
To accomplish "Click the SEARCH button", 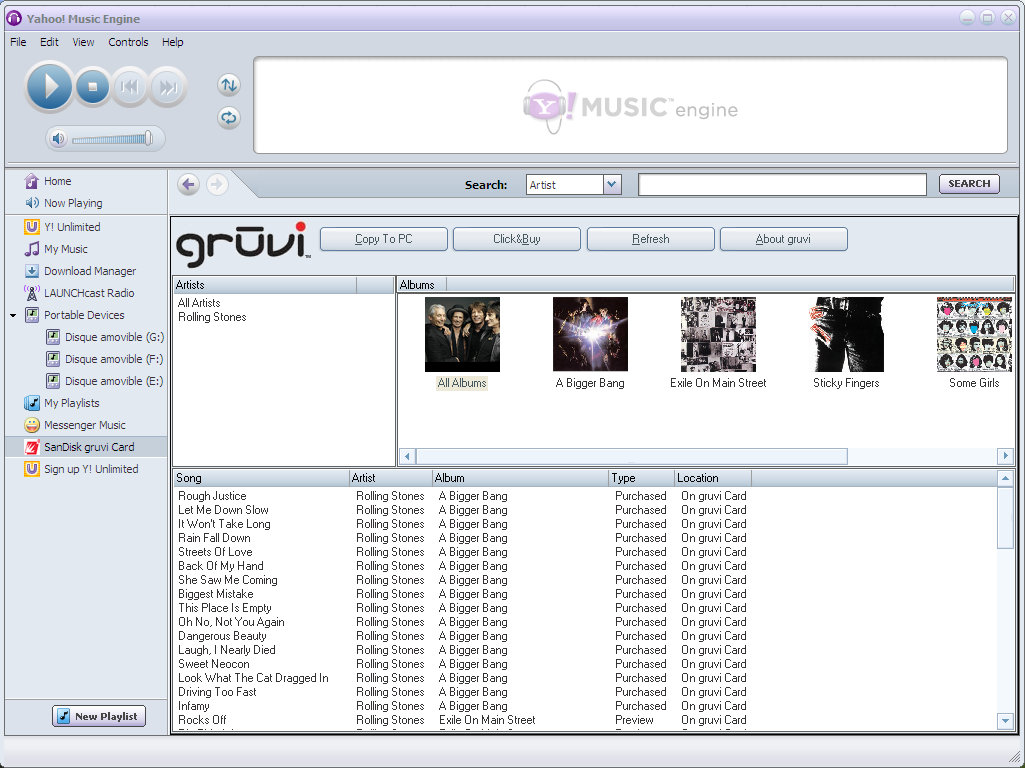I will click(969, 184).
